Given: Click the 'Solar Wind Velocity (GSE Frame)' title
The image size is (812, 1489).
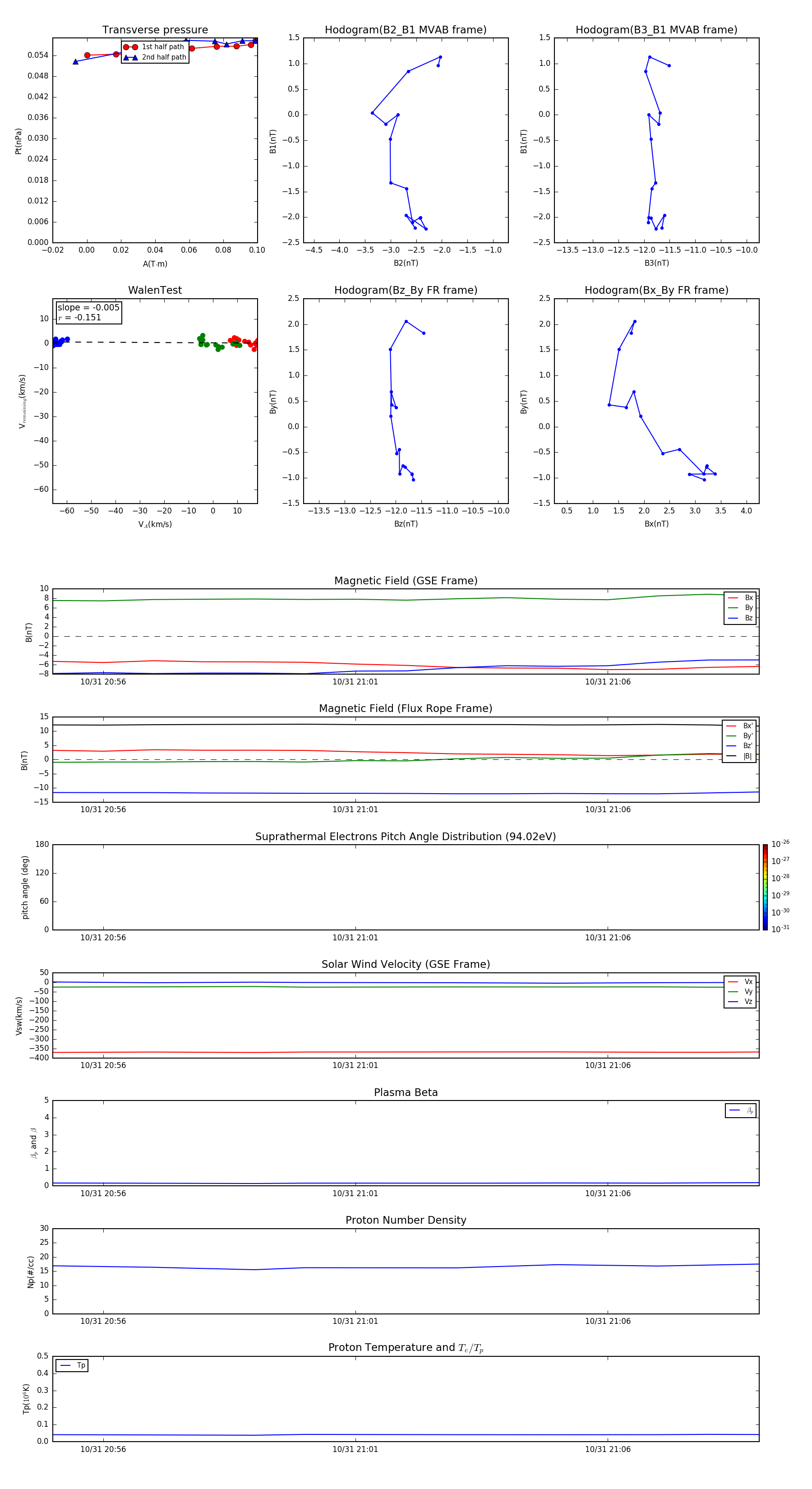Looking at the screenshot, I should 406,964.
